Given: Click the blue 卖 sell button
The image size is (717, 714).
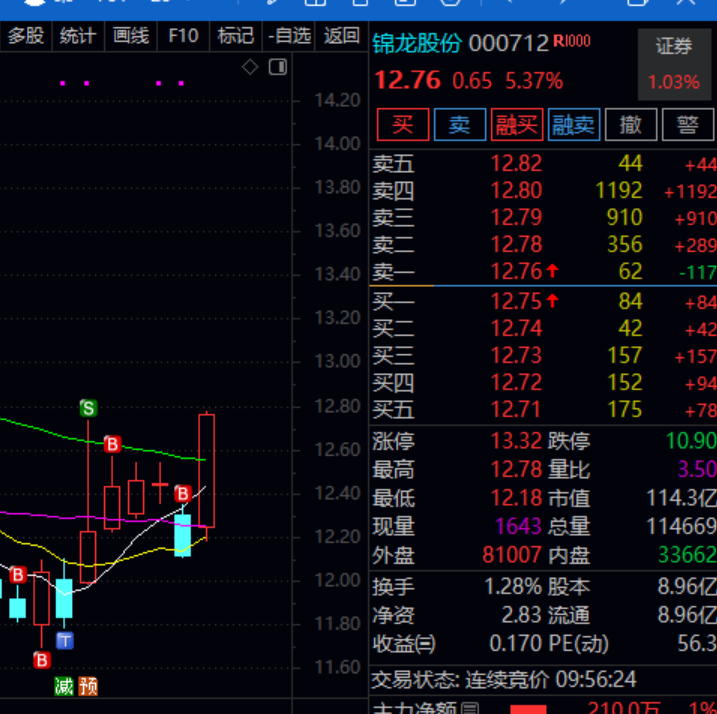Looking at the screenshot, I should [460, 124].
